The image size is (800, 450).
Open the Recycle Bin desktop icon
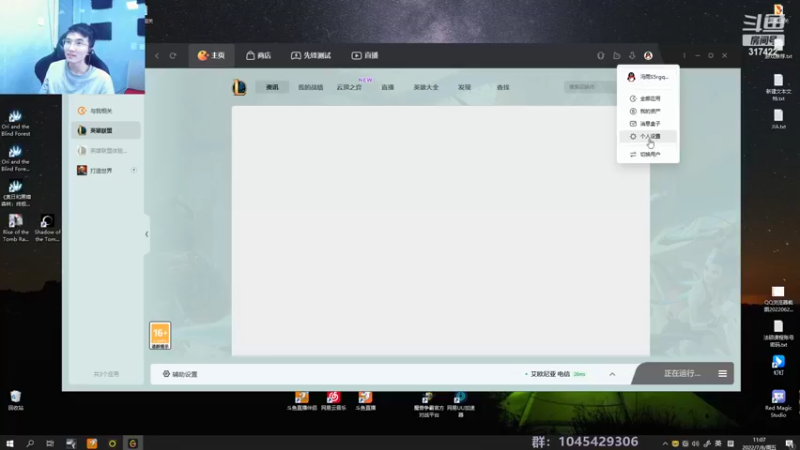point(15,401)
